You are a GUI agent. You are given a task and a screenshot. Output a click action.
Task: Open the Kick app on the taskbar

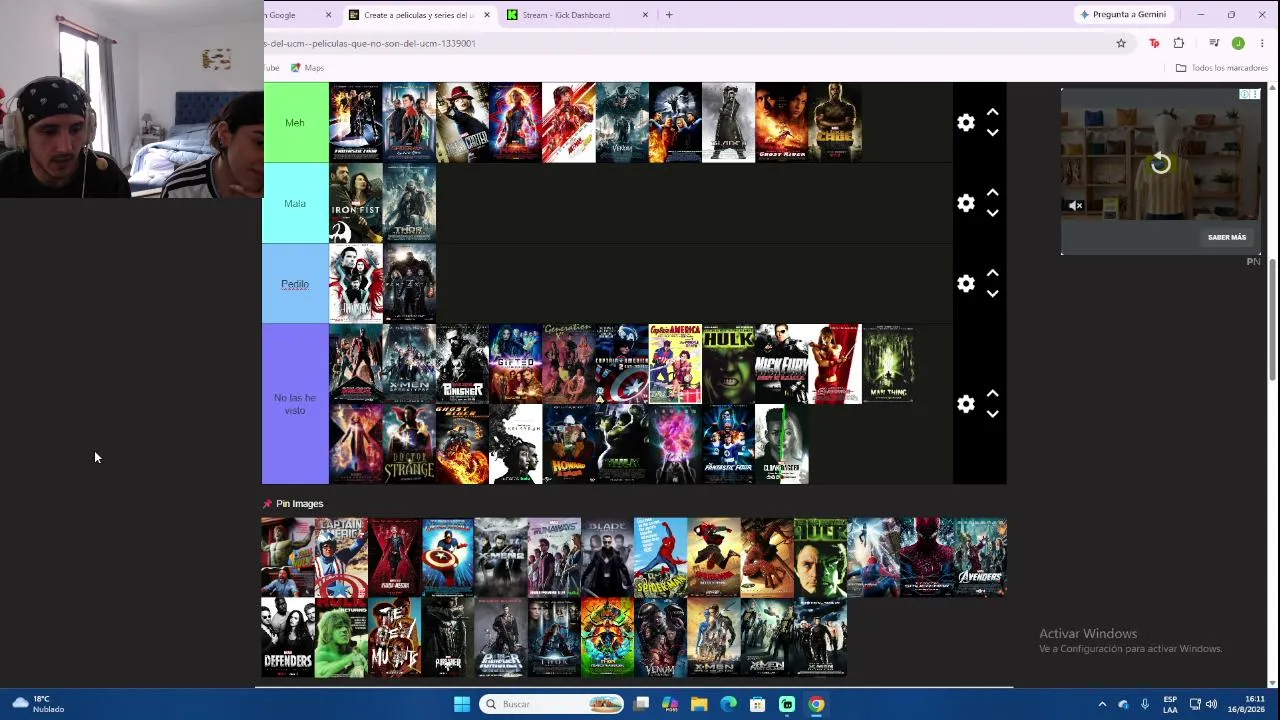[787, 704]
